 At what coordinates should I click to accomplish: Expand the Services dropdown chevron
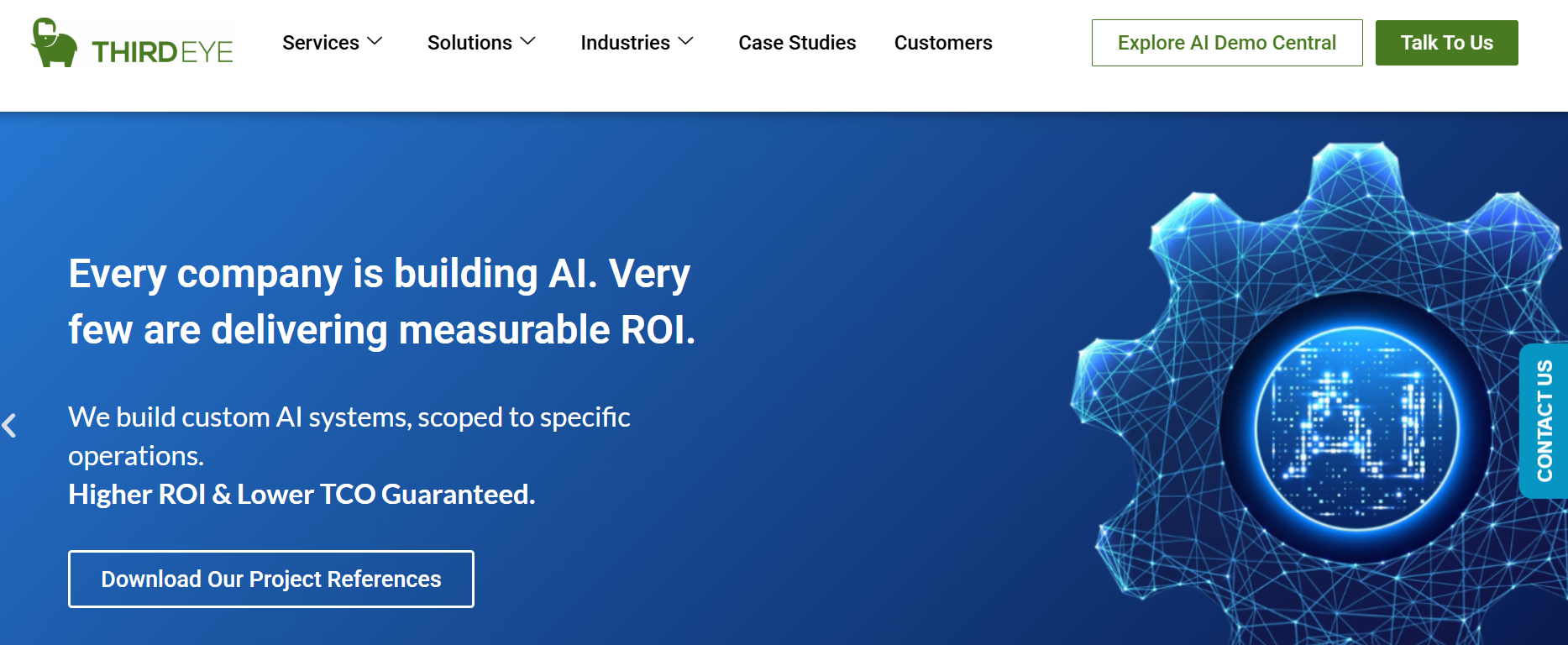pos(375,41)
